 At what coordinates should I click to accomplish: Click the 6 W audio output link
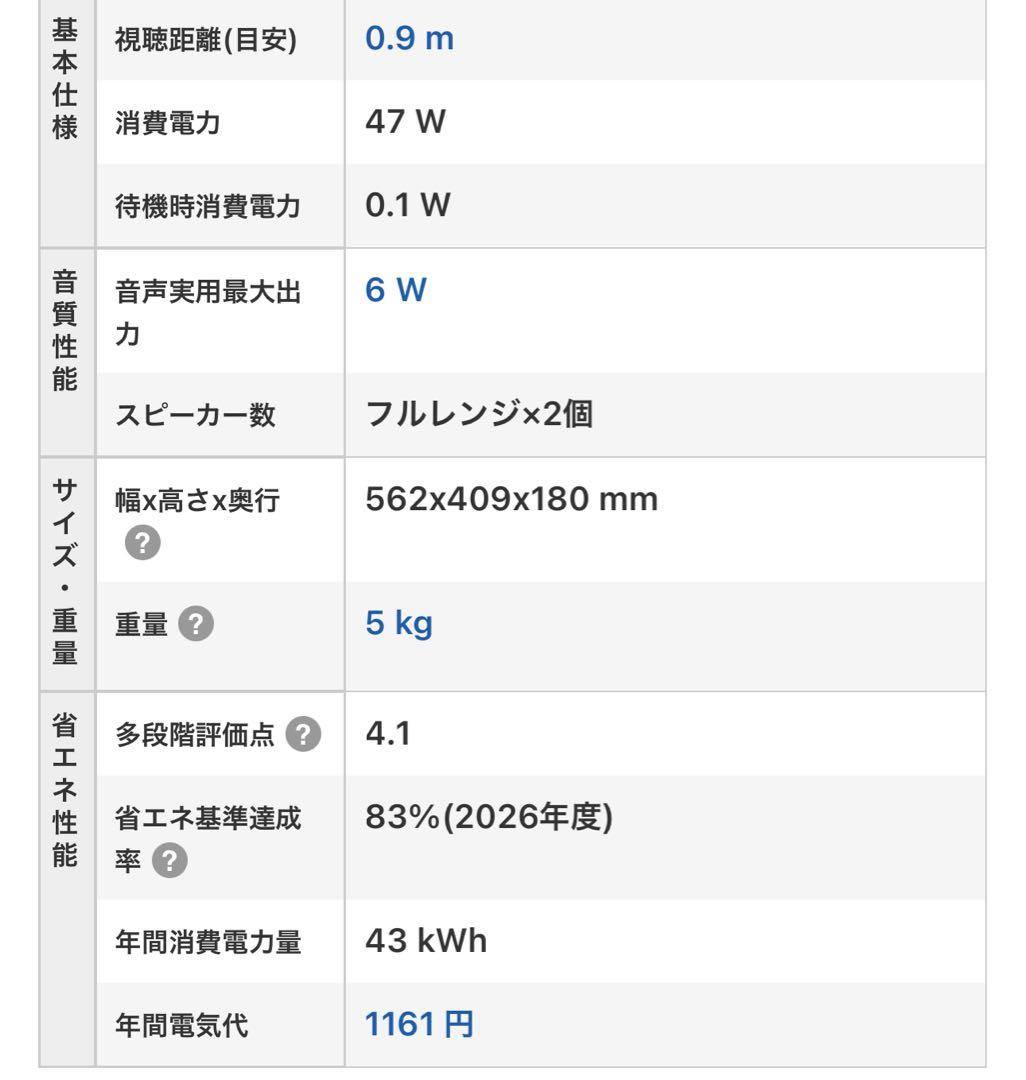396,291
